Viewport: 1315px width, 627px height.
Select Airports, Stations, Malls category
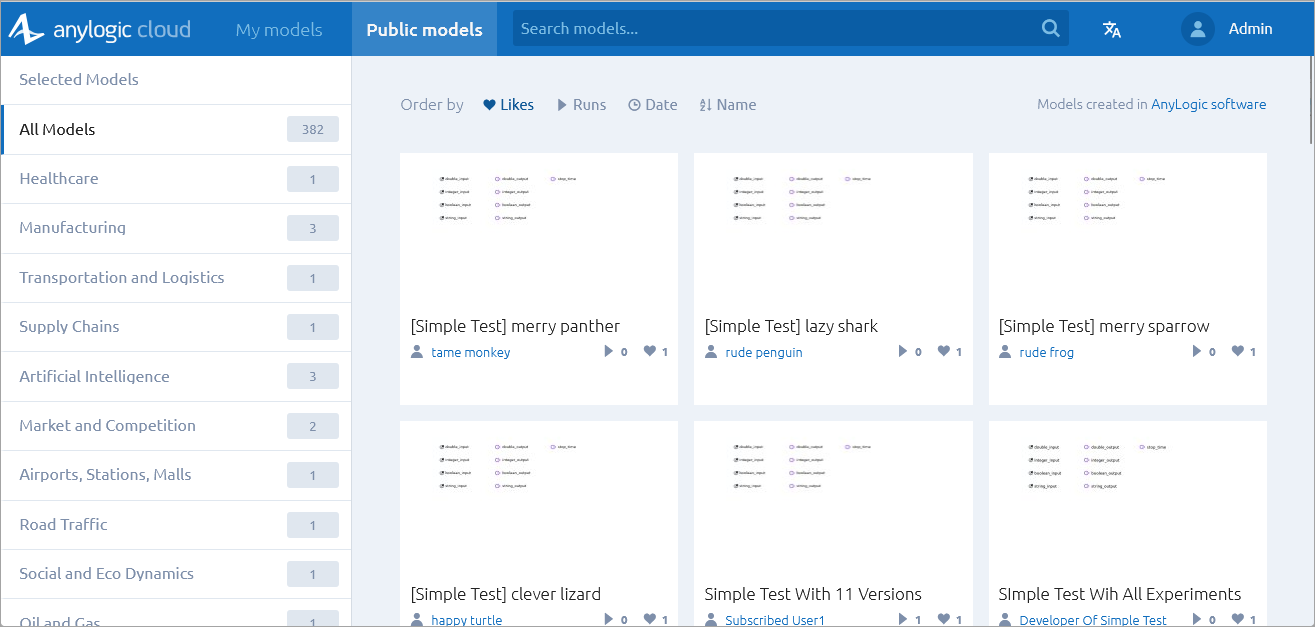pos(176,475)
